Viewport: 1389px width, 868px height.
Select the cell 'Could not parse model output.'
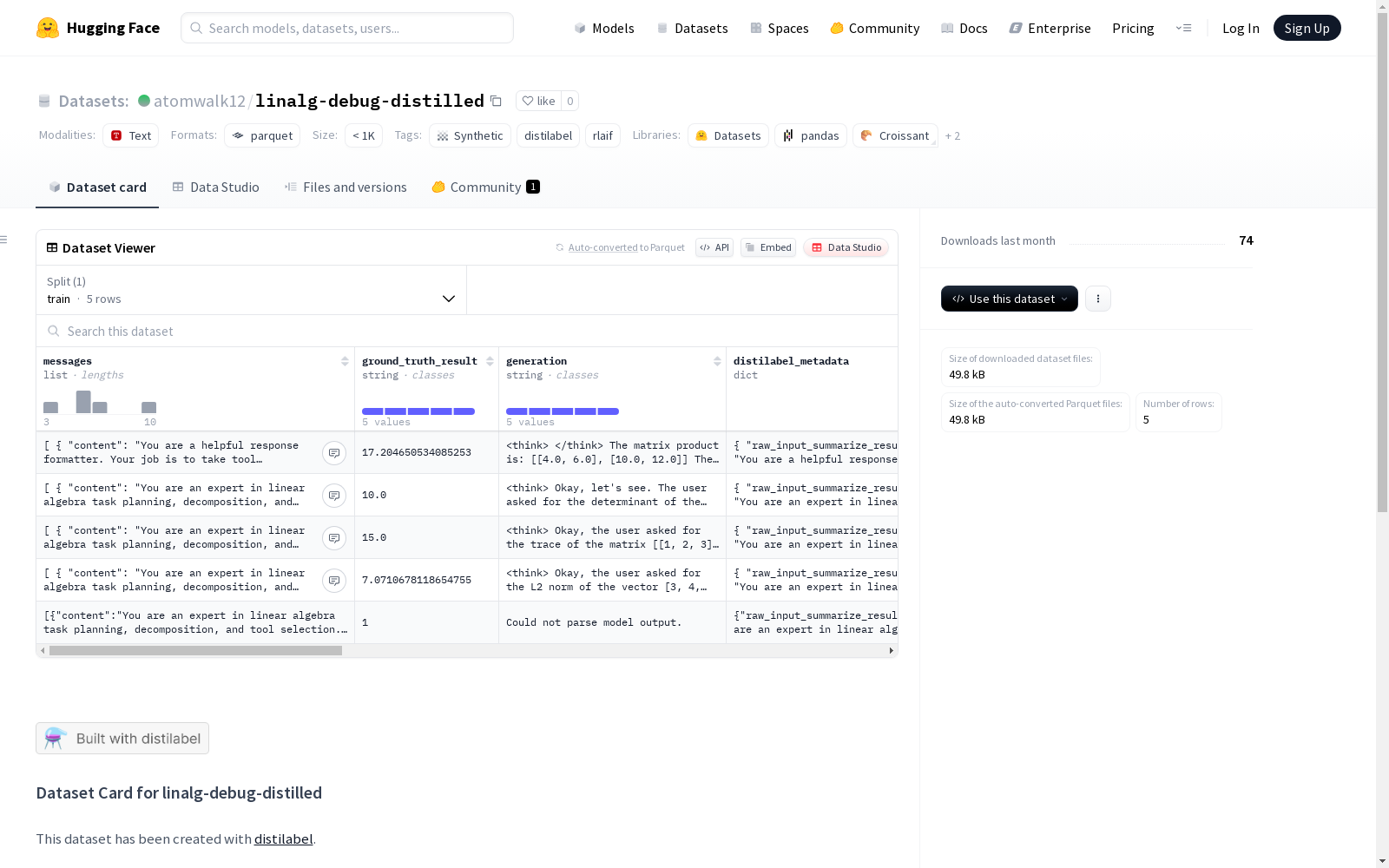[x=612, y=622]
